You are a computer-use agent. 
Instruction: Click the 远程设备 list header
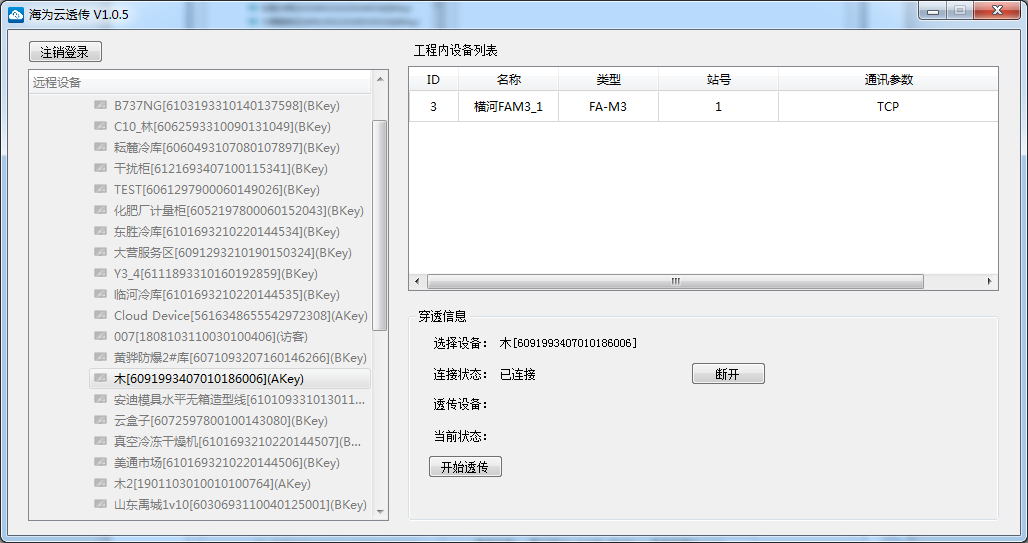point(201,82)
